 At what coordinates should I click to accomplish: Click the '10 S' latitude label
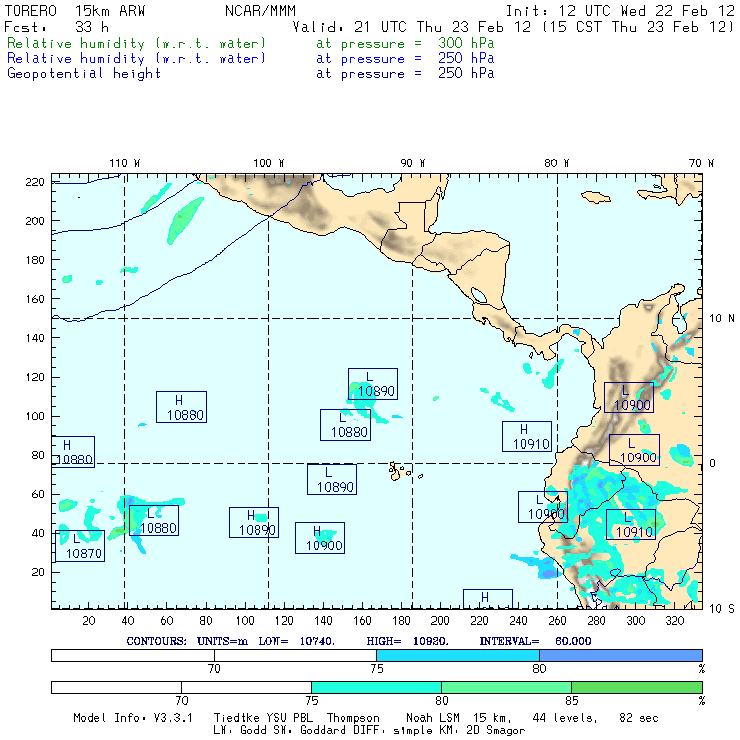[722, 609]
